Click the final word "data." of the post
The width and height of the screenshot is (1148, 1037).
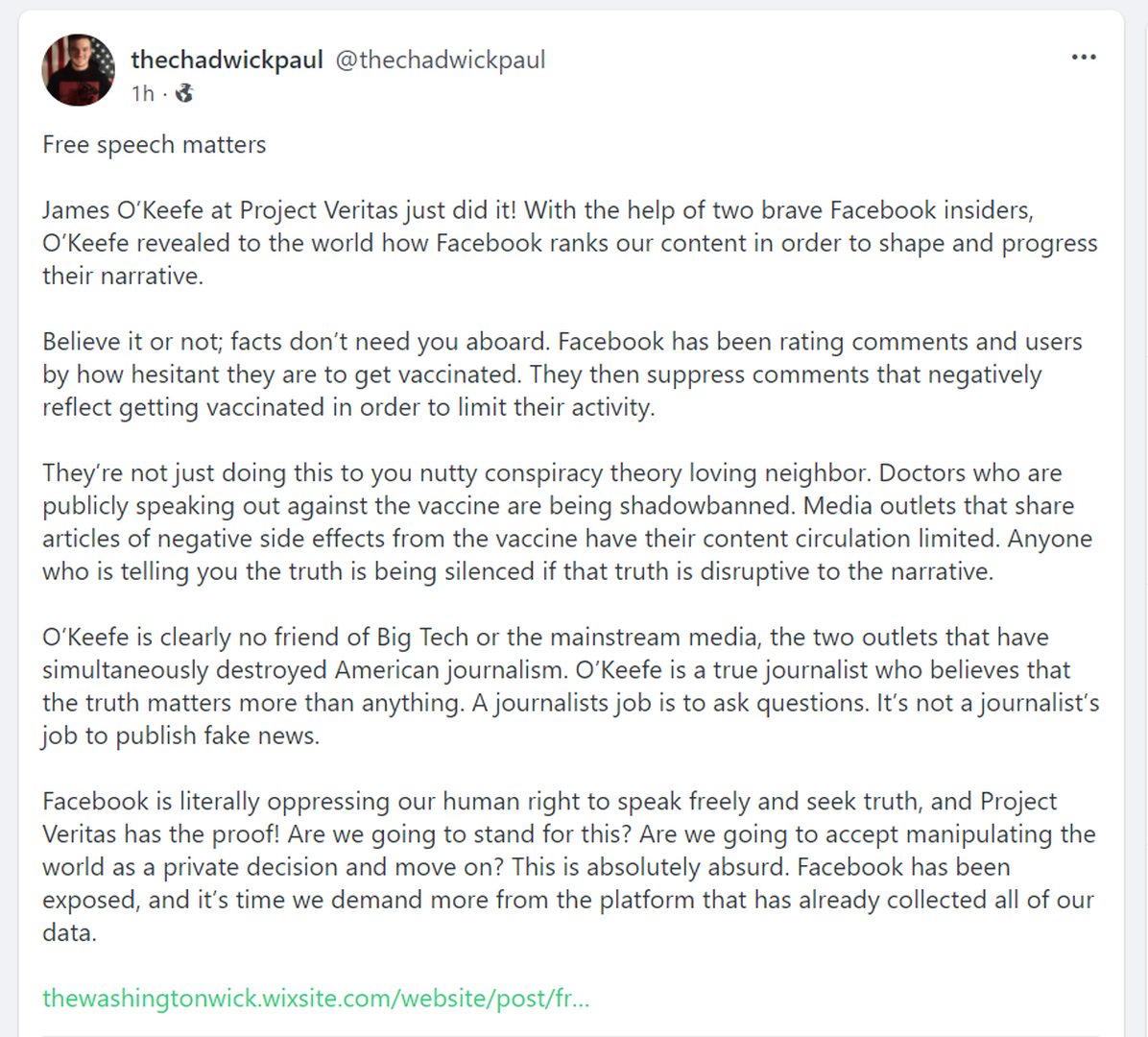69,932
